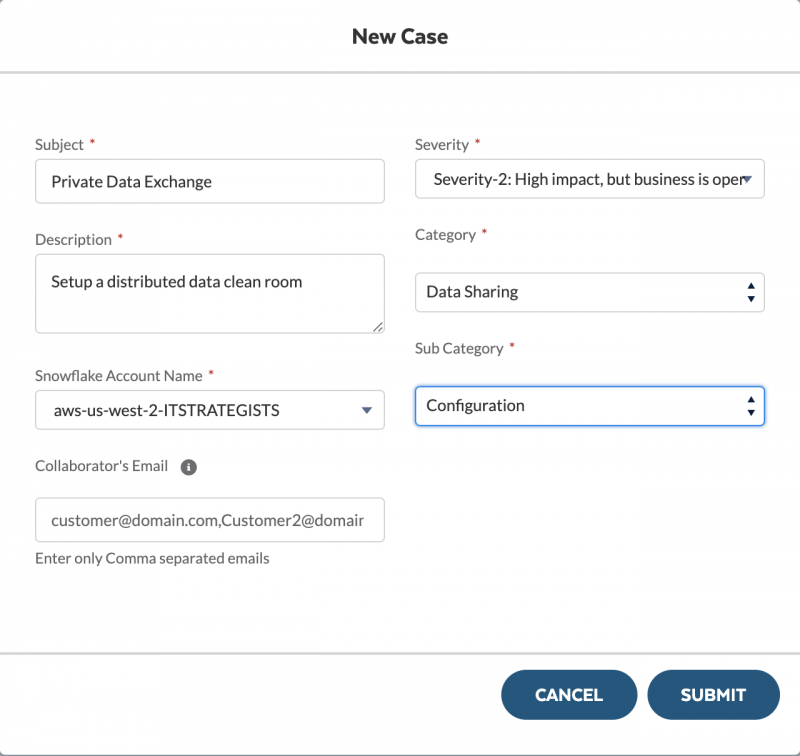Click the Snowflake Account Name dropdown arrow
Image resolution: width=800 pixels, height=756 pixels.
point(365,410)
